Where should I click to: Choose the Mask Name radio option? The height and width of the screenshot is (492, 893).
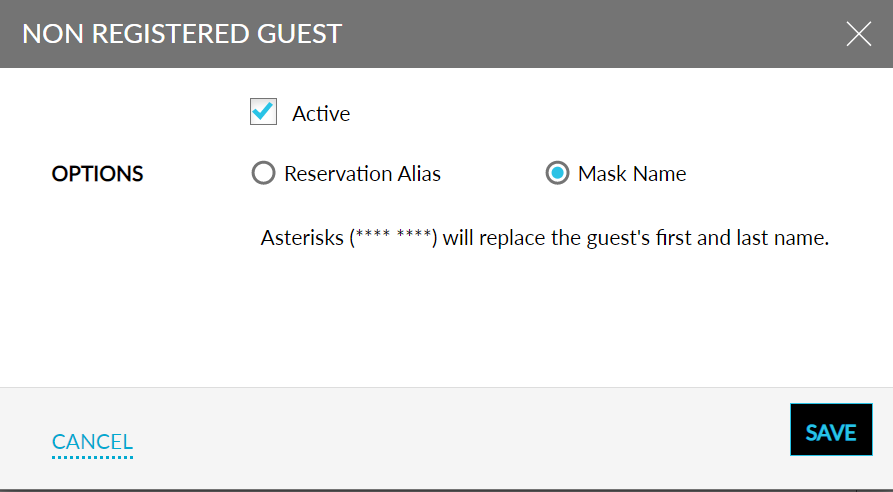(x=557, y=174)
